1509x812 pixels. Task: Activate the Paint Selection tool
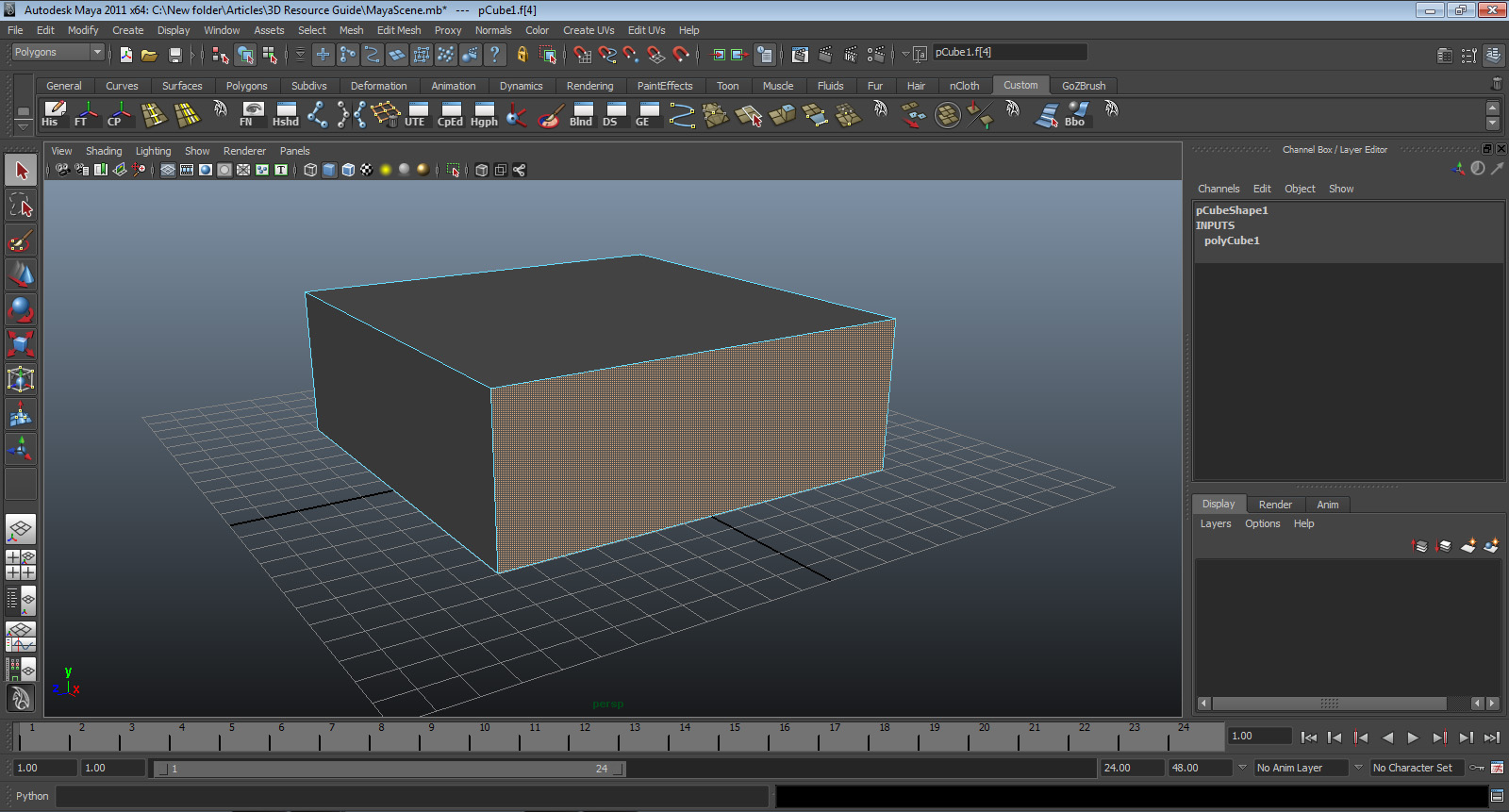21,241
